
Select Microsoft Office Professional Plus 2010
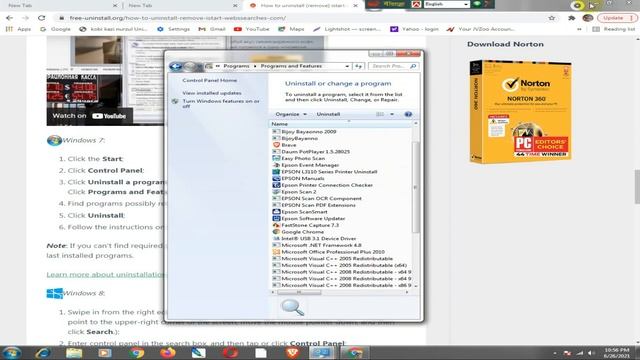[329, 252]
